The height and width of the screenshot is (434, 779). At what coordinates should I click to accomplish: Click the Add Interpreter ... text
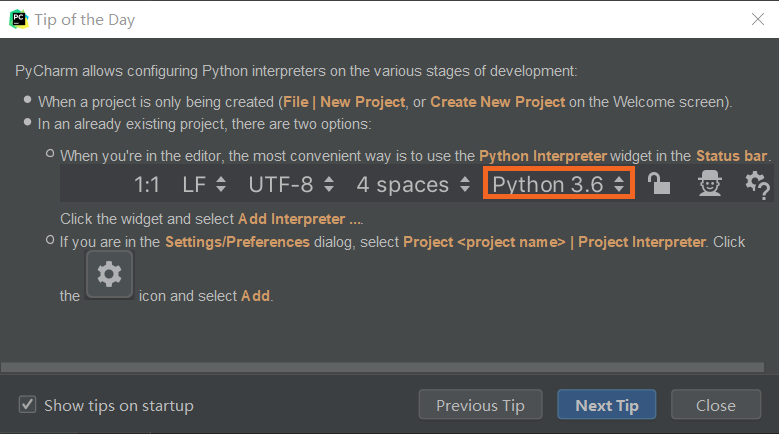[300, 218]
